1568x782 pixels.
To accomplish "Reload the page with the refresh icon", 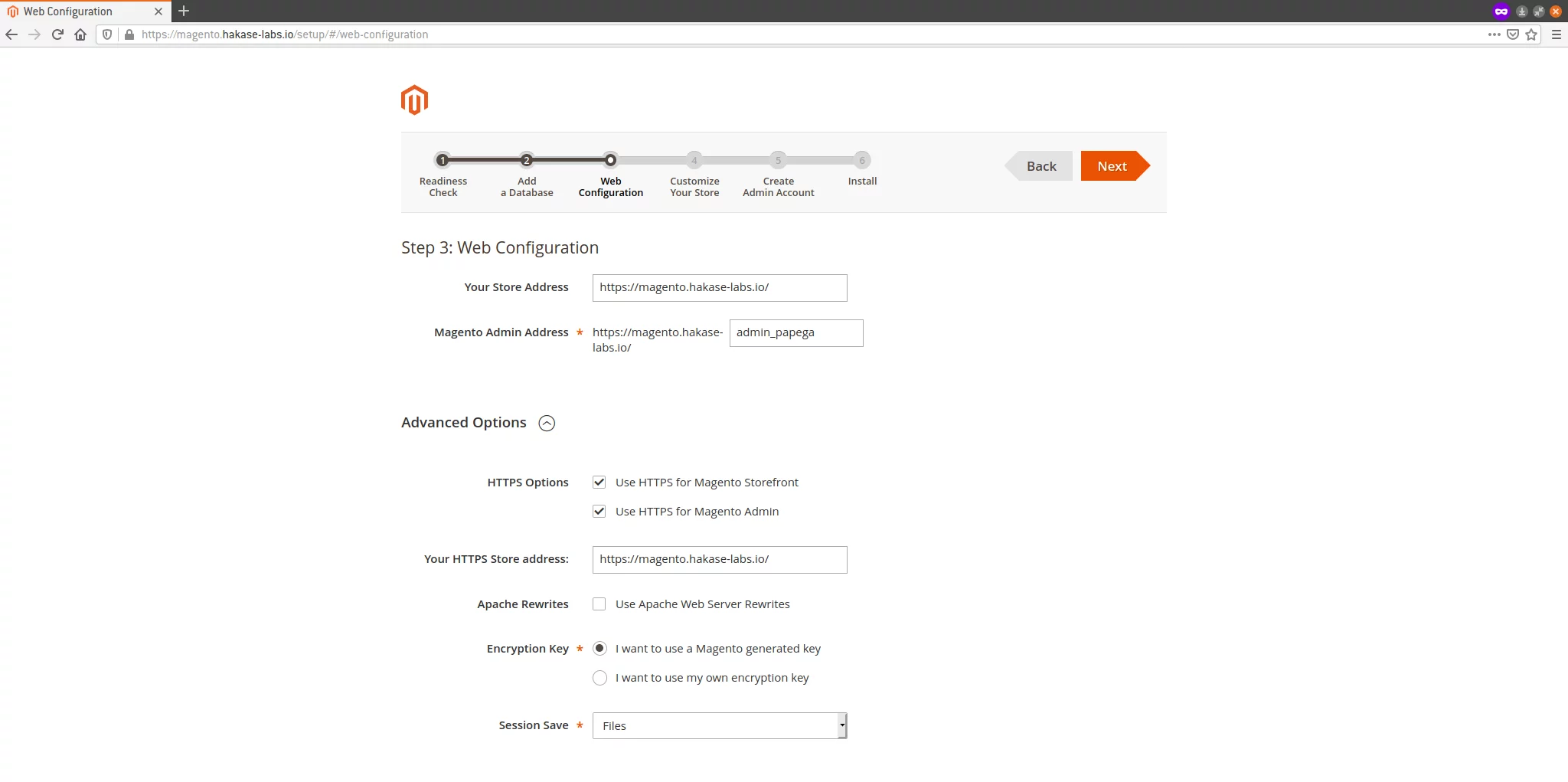I will click(x=57, y=34).
